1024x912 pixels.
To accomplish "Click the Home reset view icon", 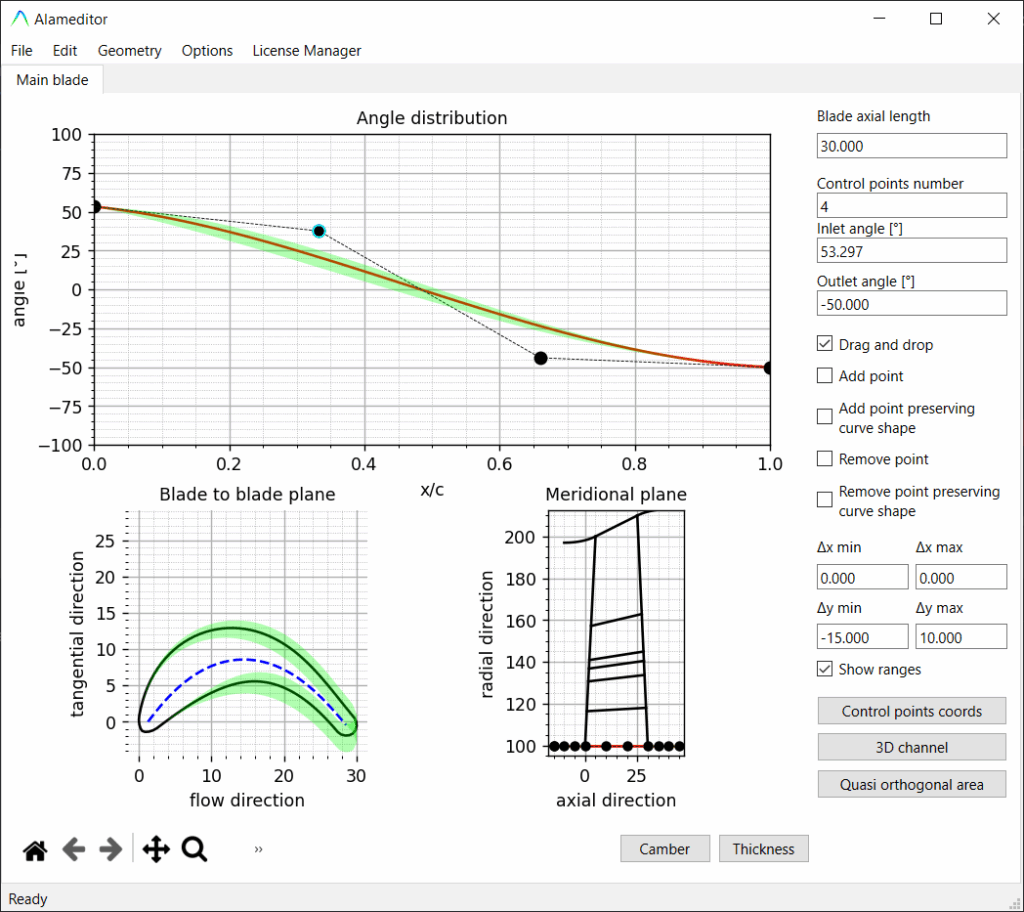I will [35, 850].
